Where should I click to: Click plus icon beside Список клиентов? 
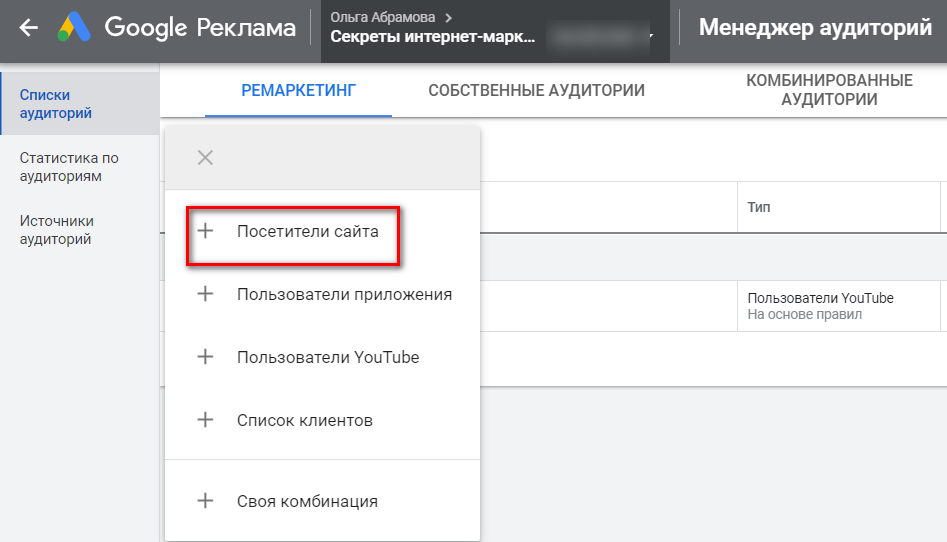pyautogui.click(x=205, y=420)
